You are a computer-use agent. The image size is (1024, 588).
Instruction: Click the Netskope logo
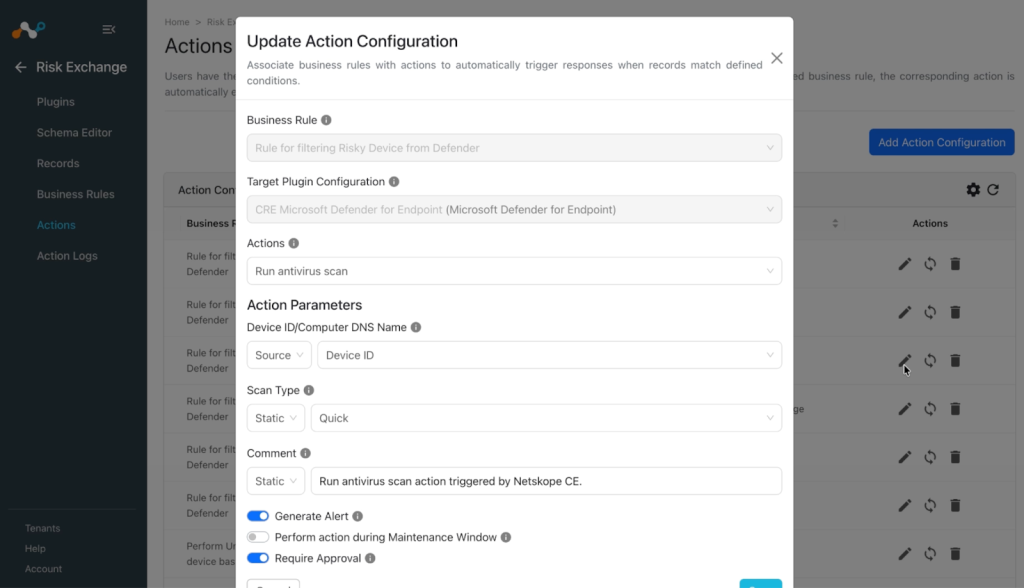[28, 29]
